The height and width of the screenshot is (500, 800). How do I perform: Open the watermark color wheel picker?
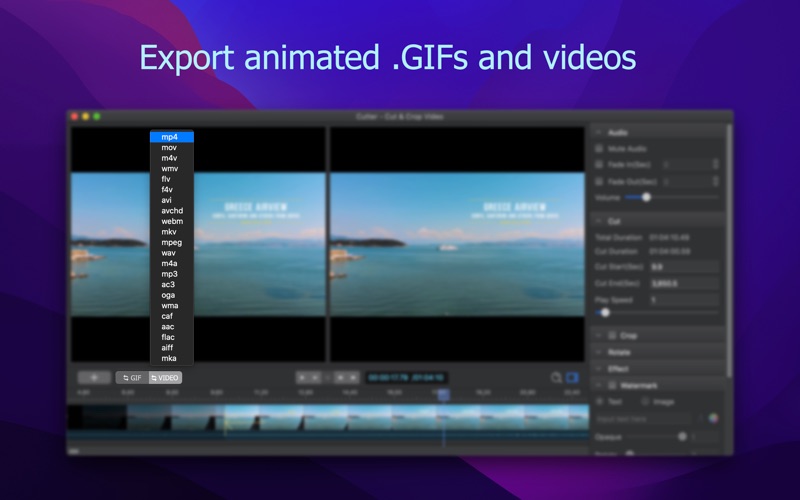click(x=713, y=418)
